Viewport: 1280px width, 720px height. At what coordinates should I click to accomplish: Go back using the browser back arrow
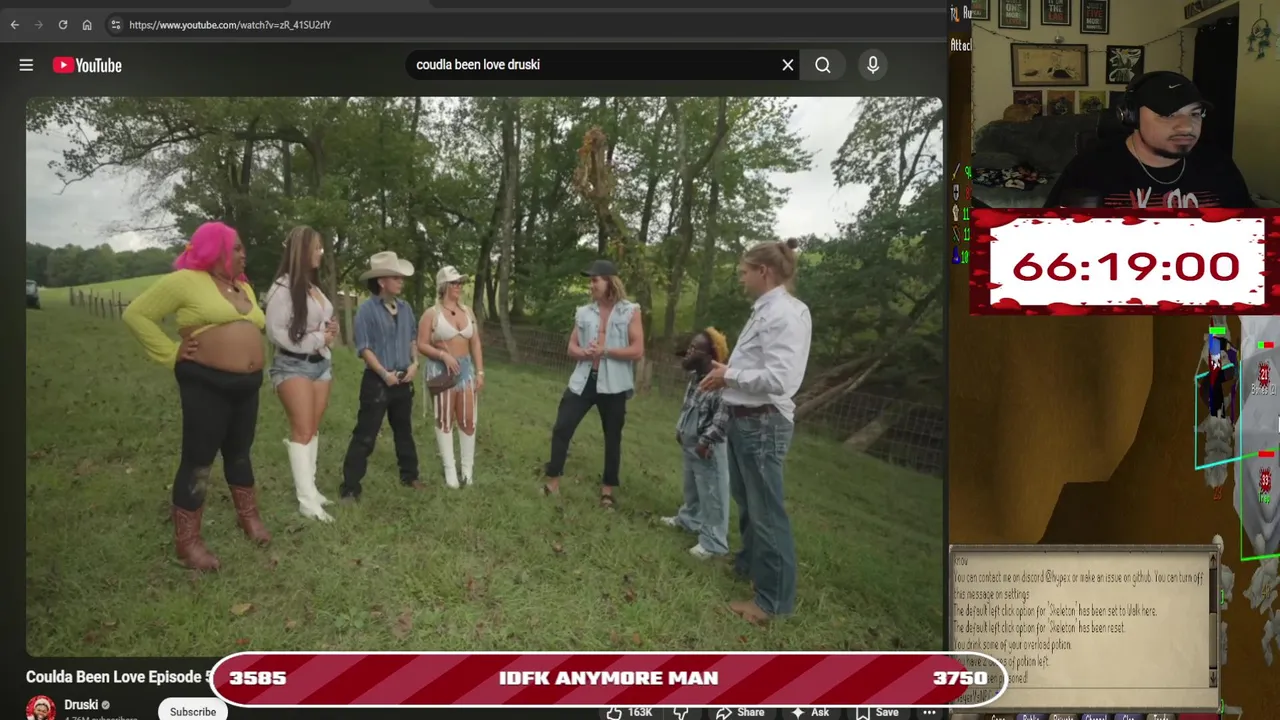[14, 25]
